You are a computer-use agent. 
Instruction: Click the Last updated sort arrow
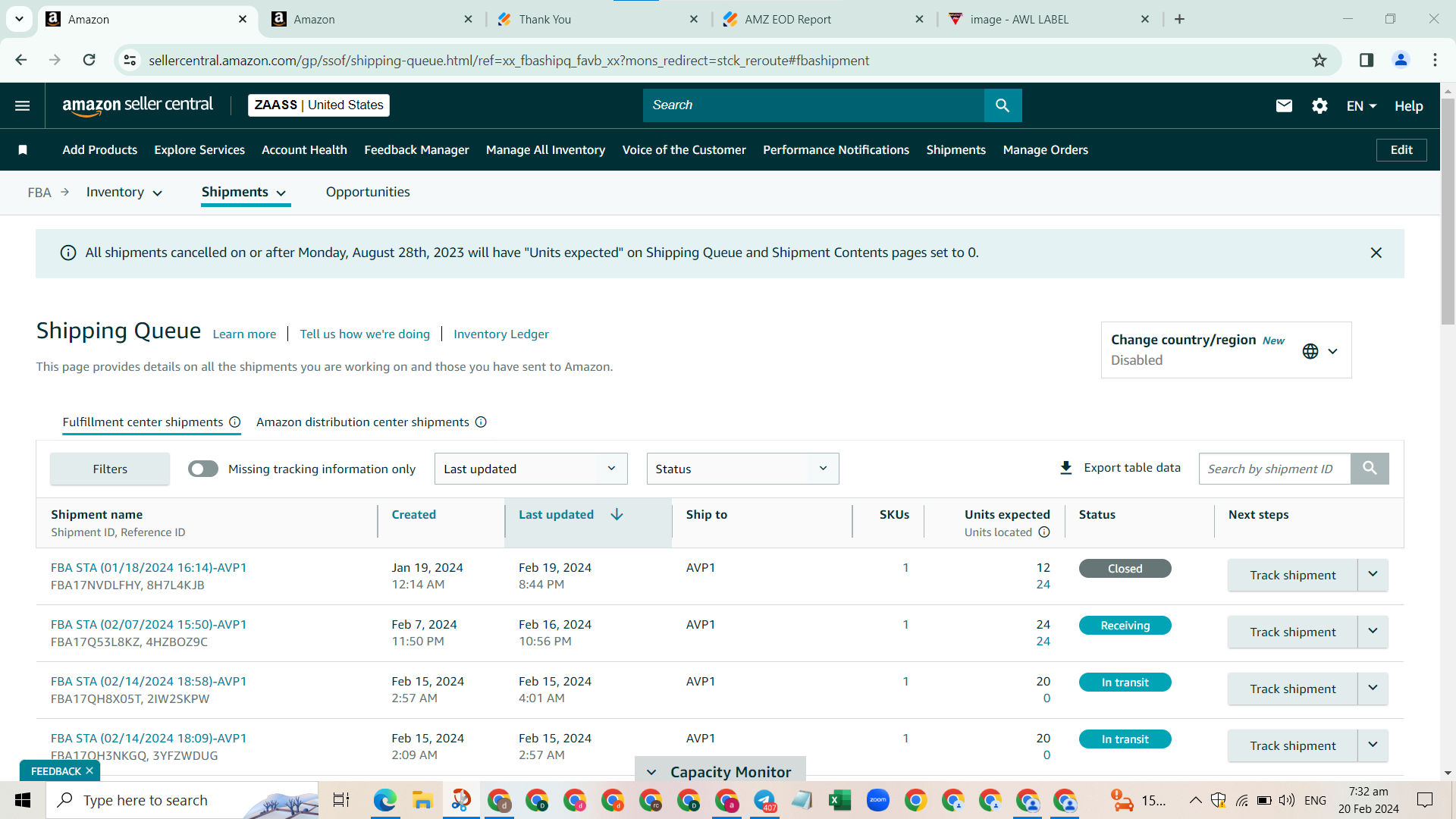click(617, 515)
